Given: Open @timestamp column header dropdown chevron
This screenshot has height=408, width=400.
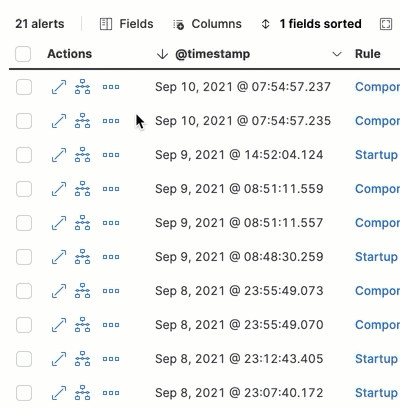Looking at the screenshot, I should [337, 54].
